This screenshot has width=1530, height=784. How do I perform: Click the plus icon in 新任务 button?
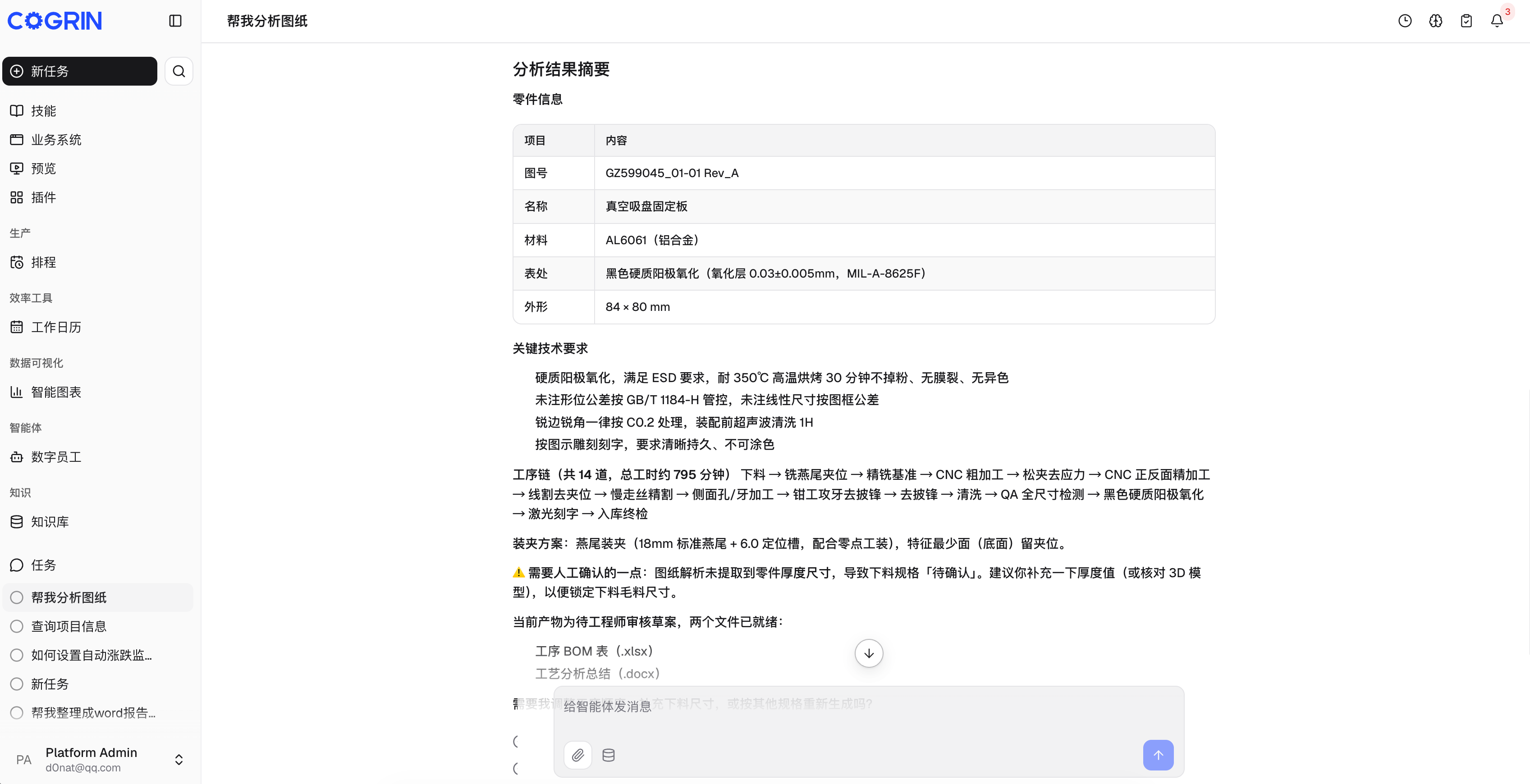[17, 71]
